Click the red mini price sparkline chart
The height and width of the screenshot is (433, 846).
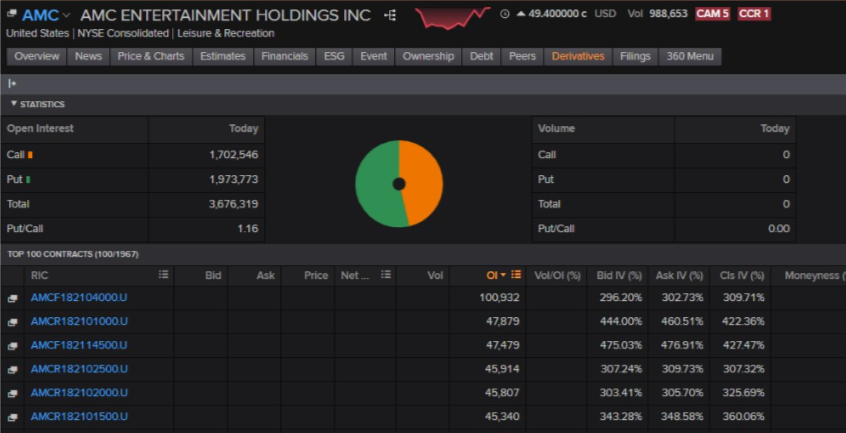tap(452, 17)
